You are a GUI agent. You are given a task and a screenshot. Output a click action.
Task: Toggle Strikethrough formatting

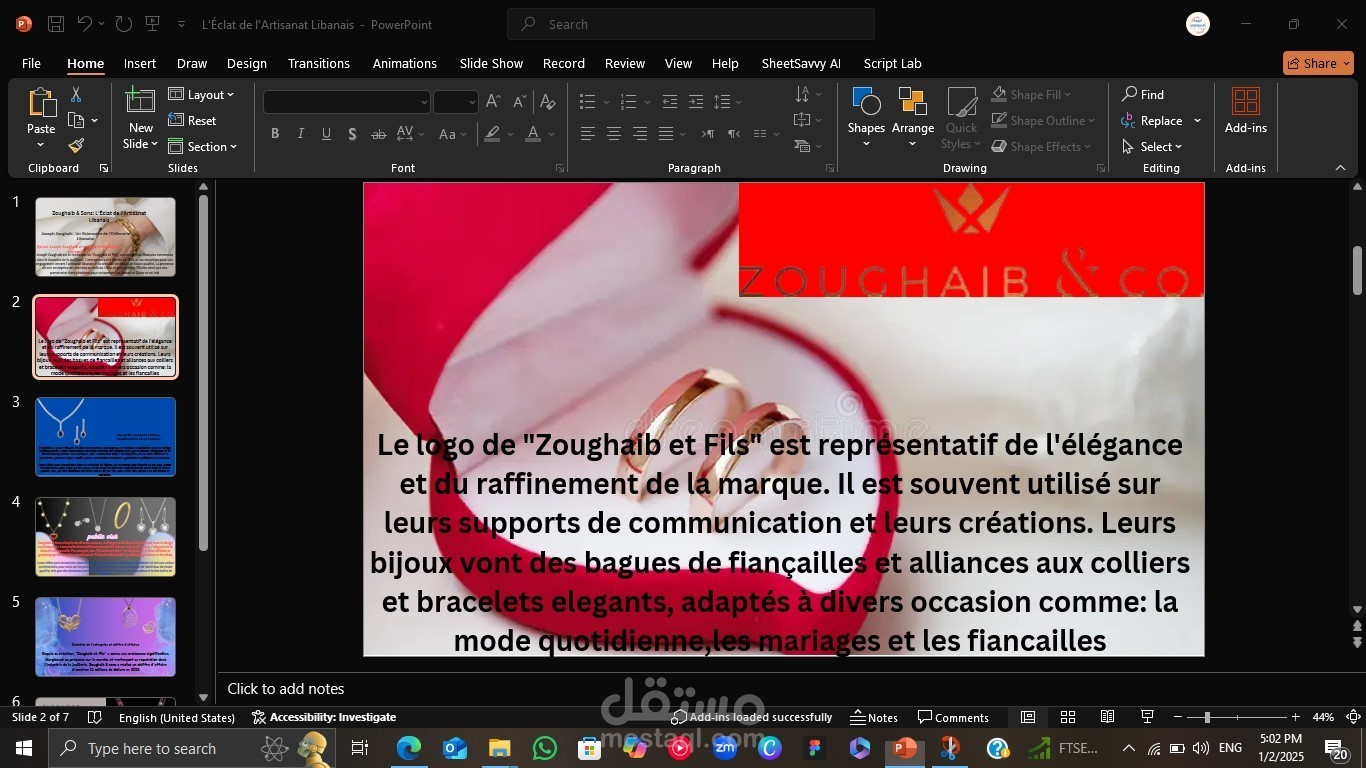click(x=378, y=134)
